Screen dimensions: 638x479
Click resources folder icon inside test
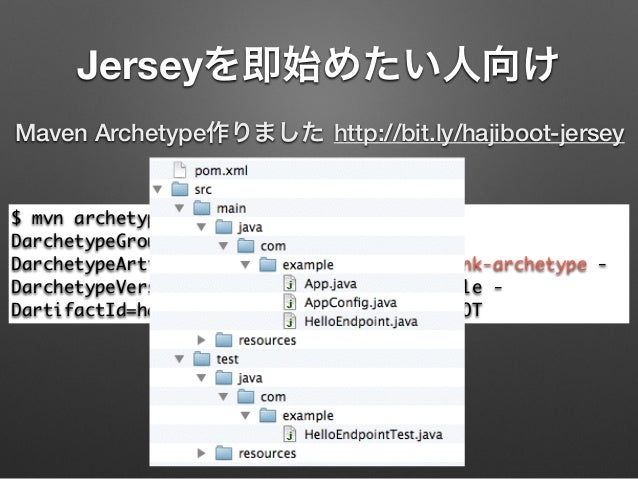click(x=224, y=453)
